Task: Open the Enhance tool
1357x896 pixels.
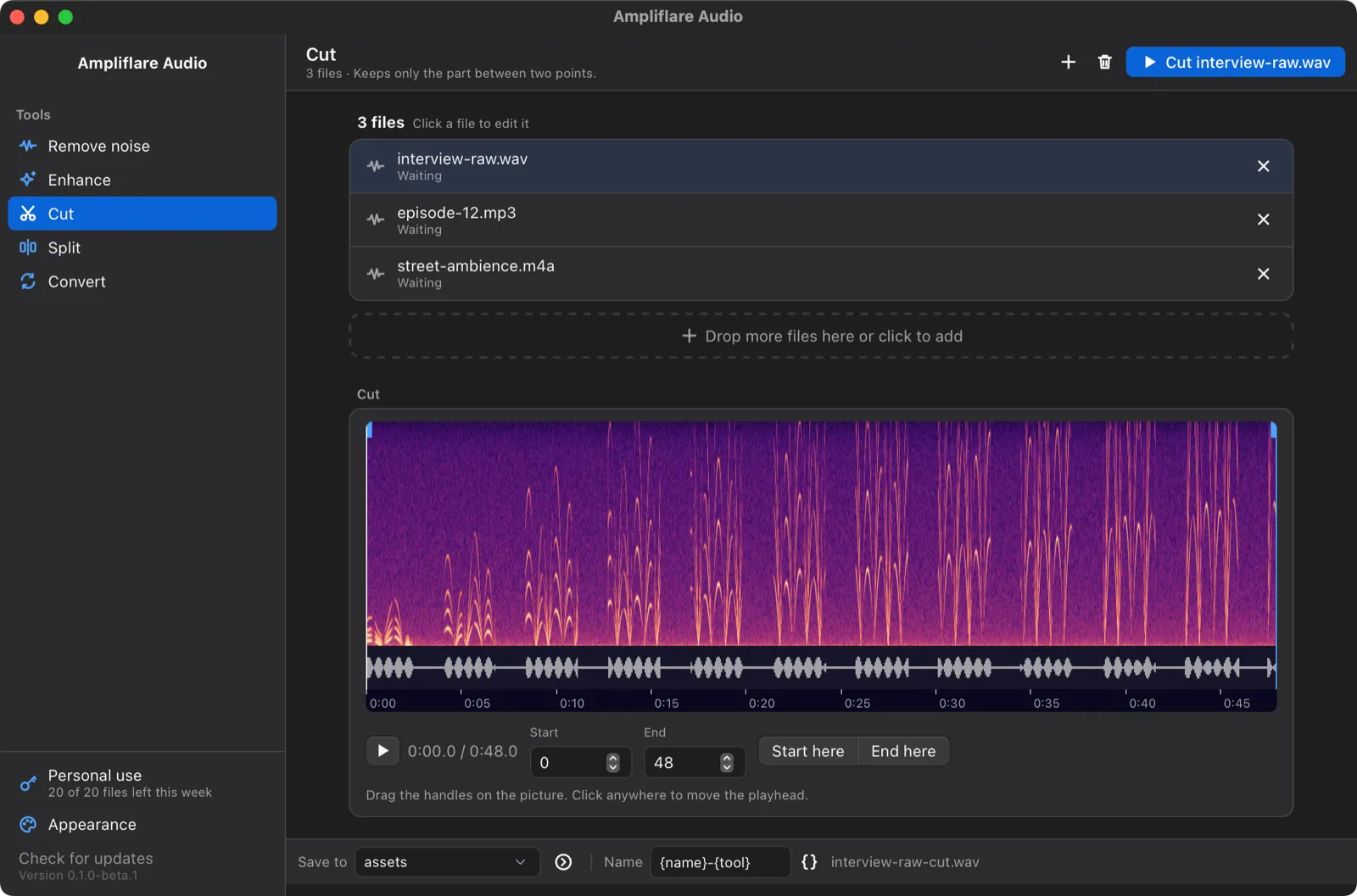Action: 142,180
